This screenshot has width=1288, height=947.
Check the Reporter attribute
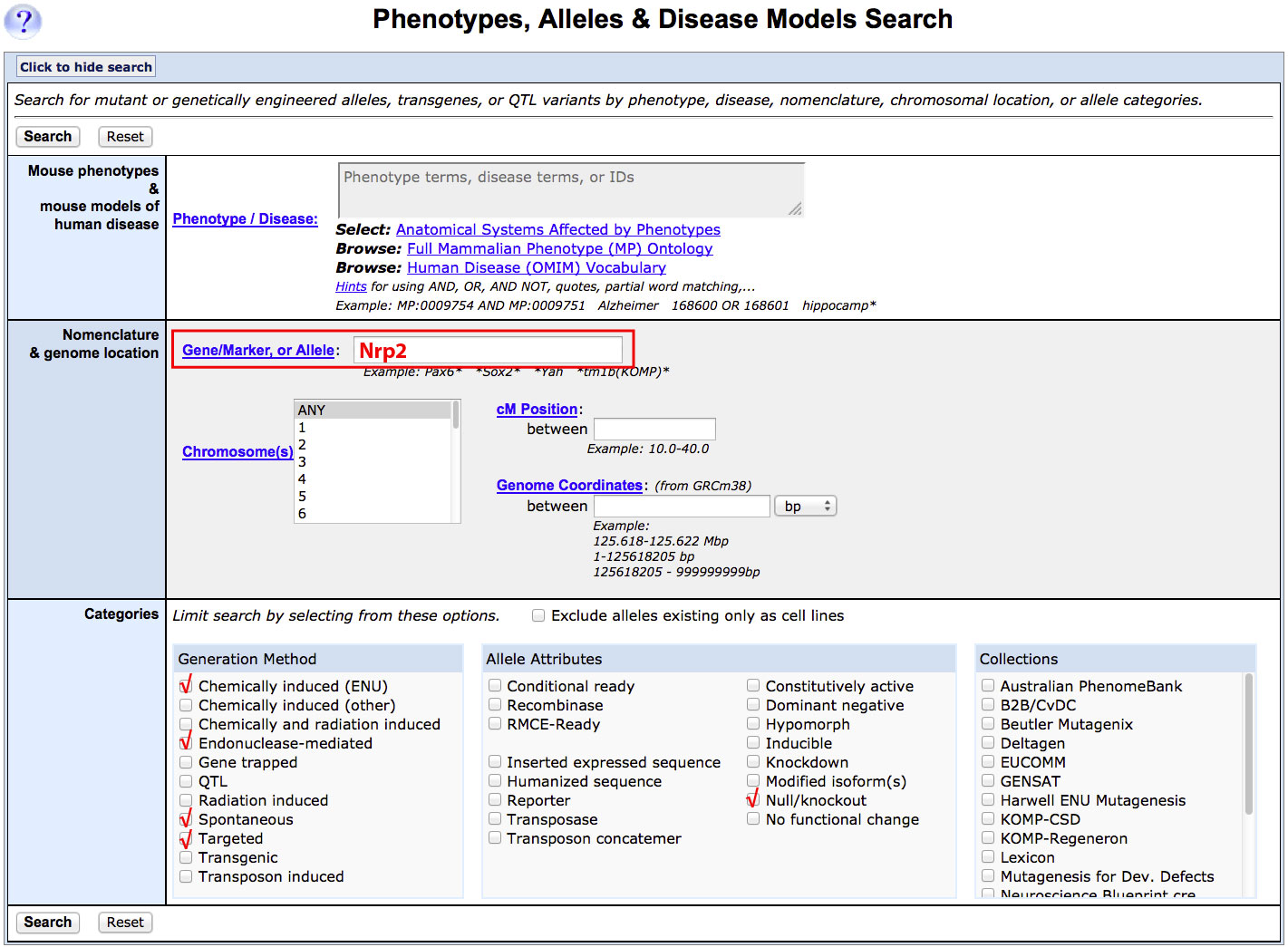coord(495,800)
